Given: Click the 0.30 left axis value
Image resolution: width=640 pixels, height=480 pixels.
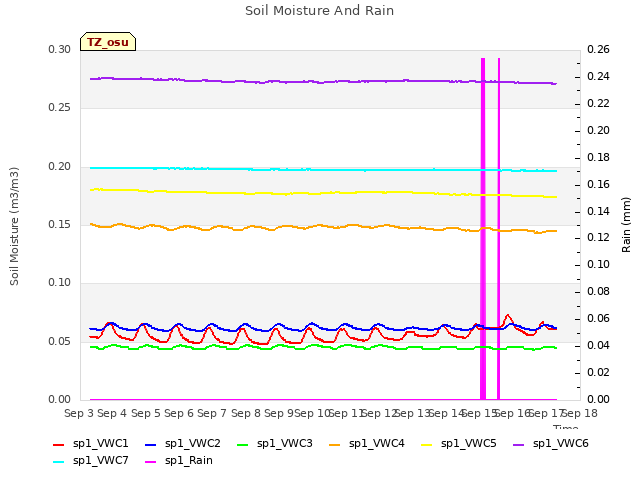Looking at the screenshot, I should point(60,50).
